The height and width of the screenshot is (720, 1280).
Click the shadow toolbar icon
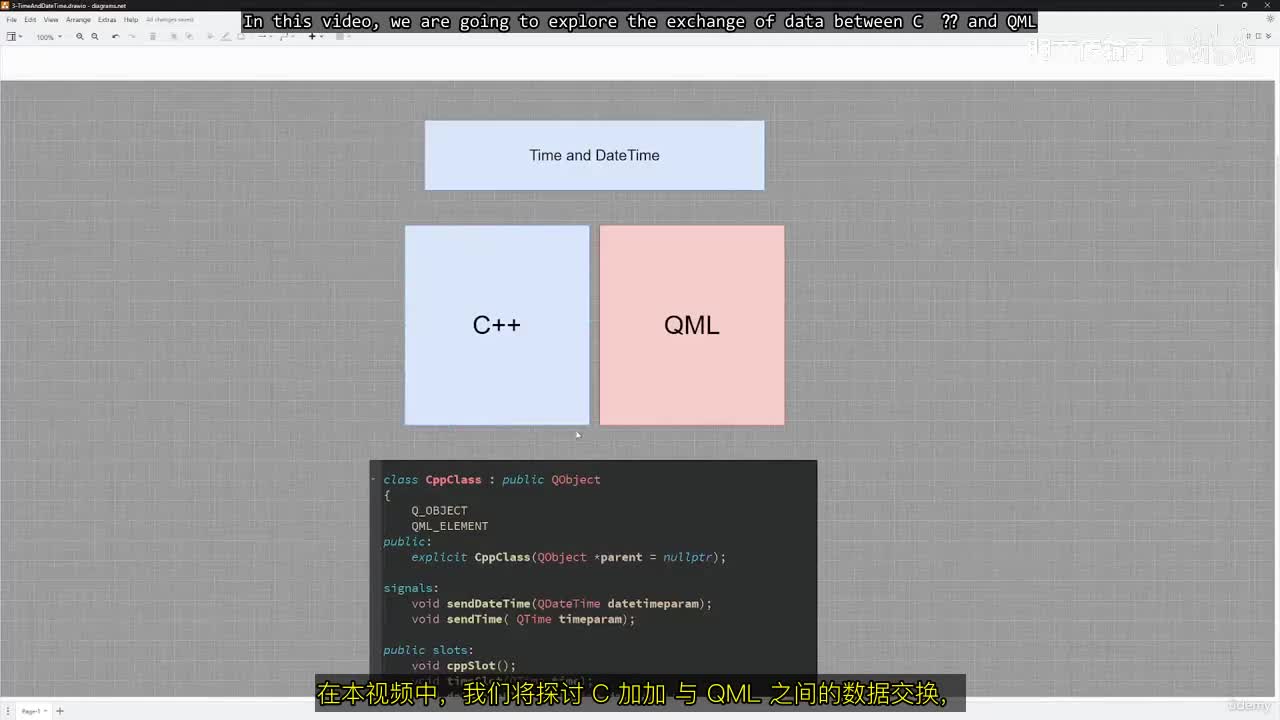click(x=240, y=37)
